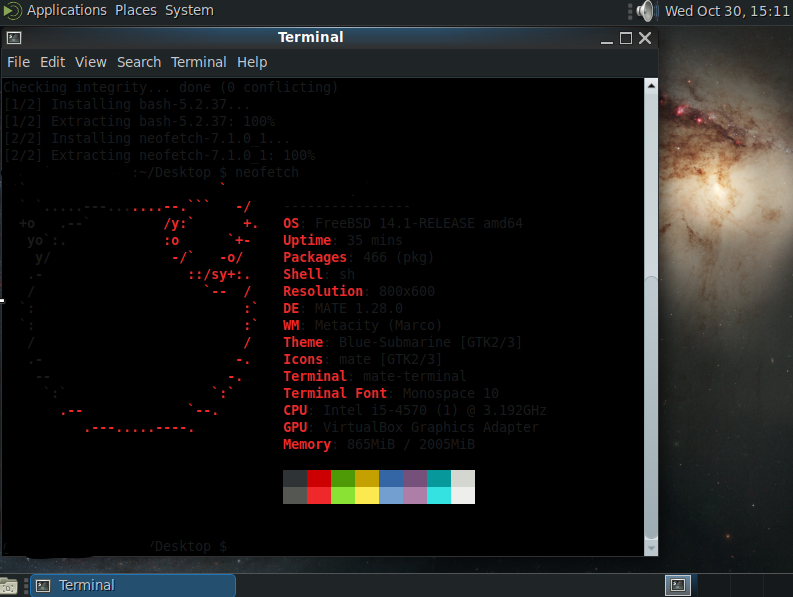Image resolution: width=793 pixels, height=597 pixels.
Task: Click the 'Blue-Submarine [GTK2/3]' theme value
Action: pyautogui.click(x=430, y=342)
